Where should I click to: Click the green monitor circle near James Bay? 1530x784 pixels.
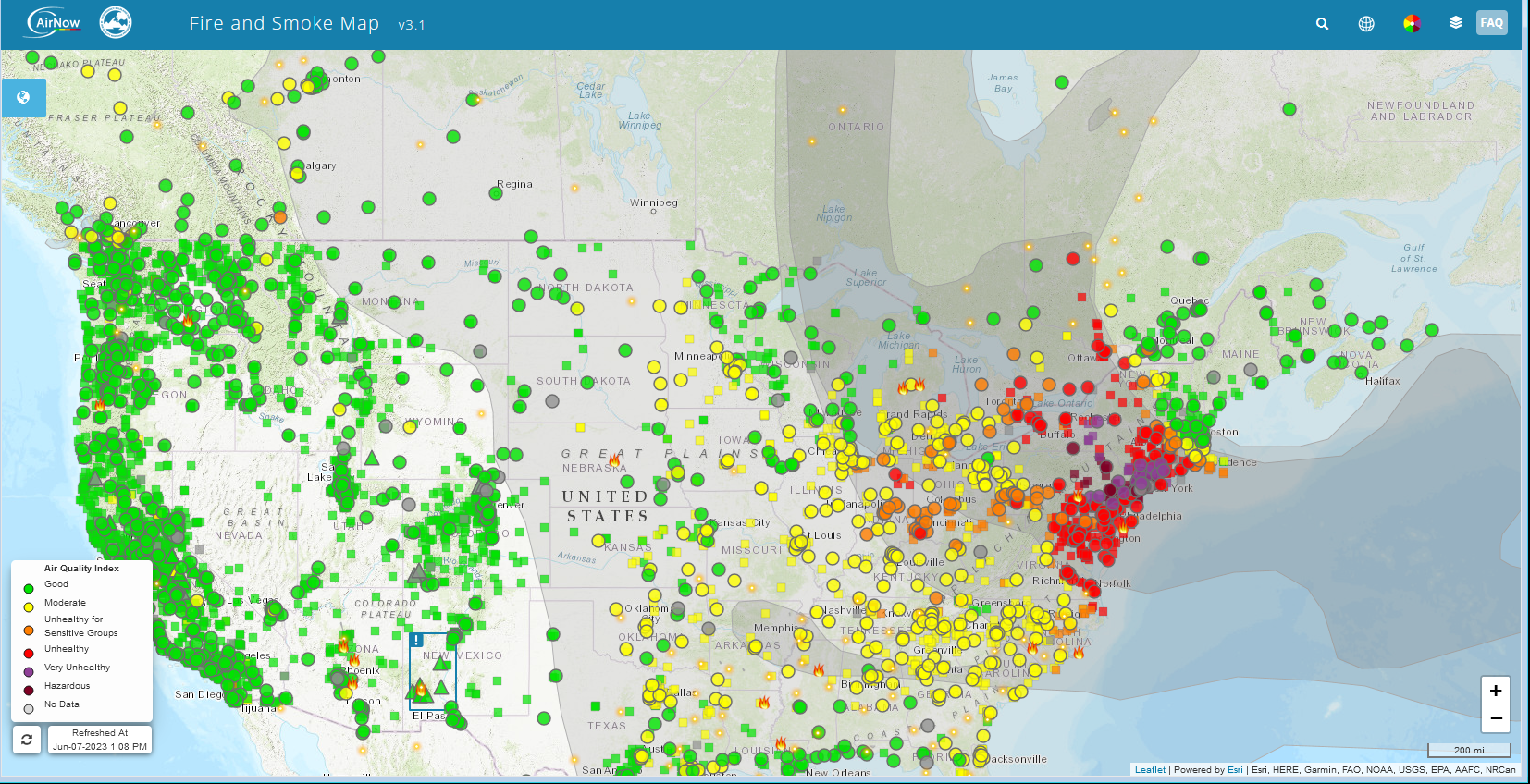[1062, 82]
